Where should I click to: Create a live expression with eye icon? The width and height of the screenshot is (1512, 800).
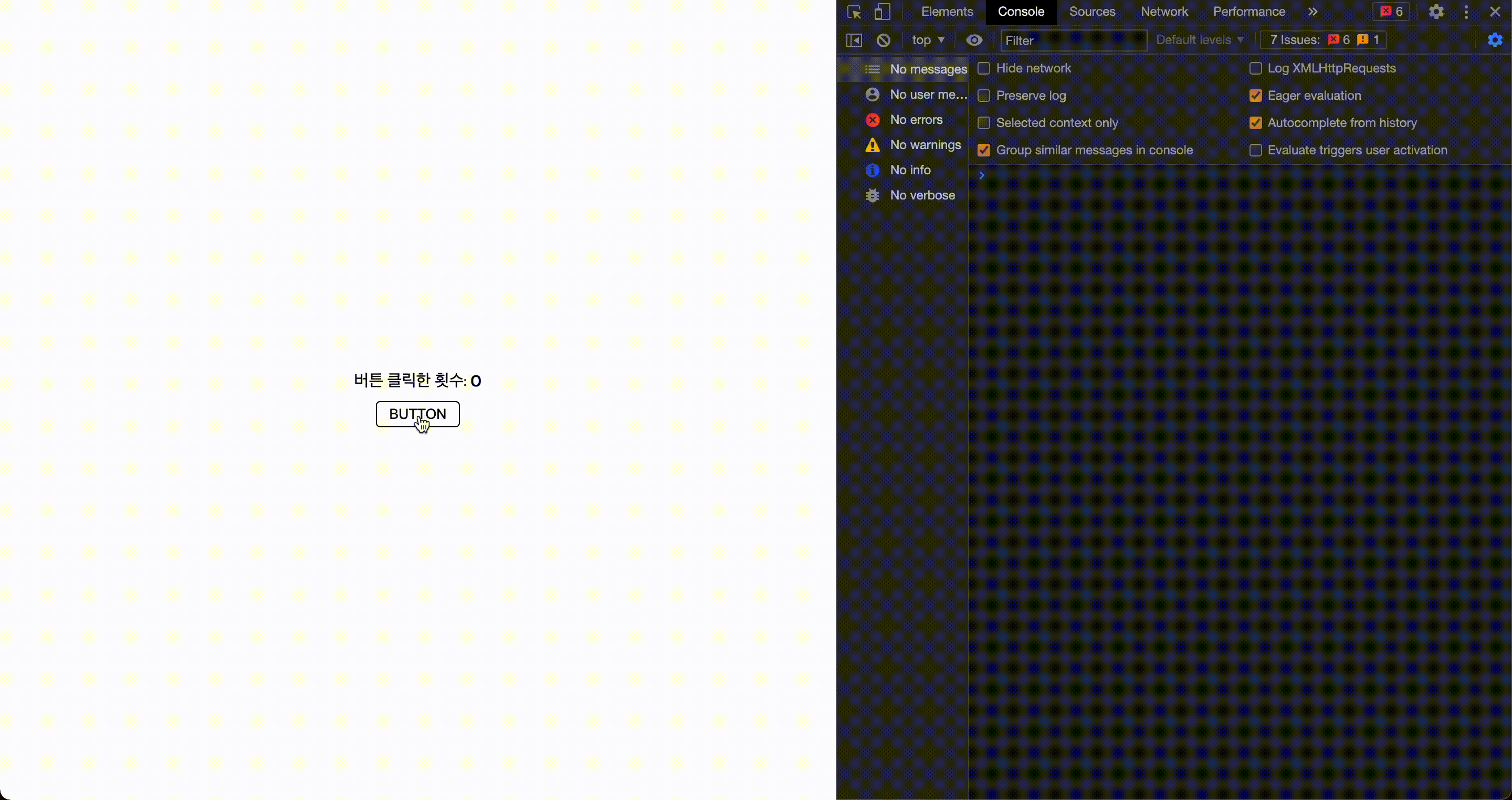point(974,40)
